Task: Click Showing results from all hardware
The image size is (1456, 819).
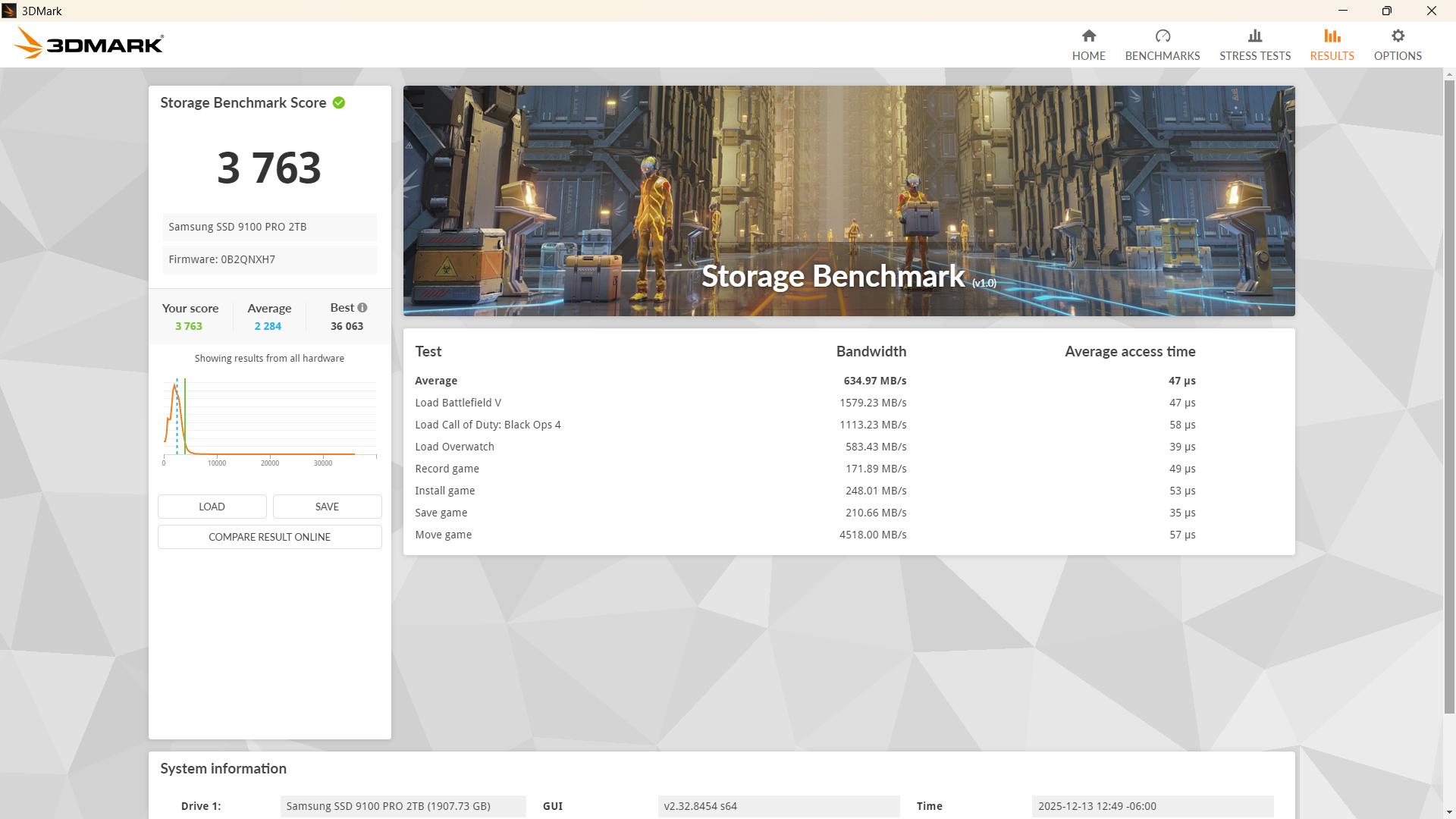Action: (x=269, y=359)
